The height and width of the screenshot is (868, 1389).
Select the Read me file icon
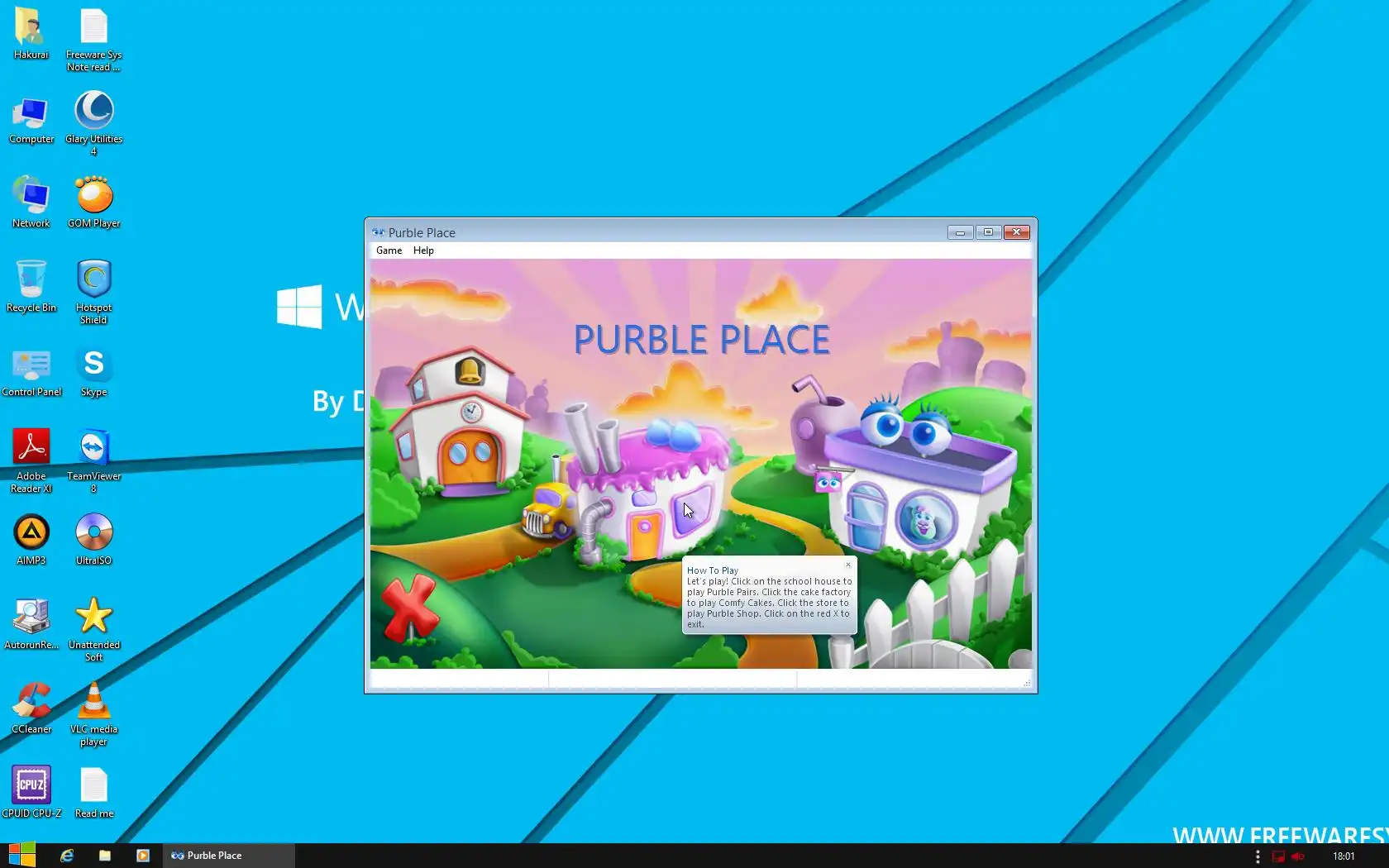click(x=93, y=792)
